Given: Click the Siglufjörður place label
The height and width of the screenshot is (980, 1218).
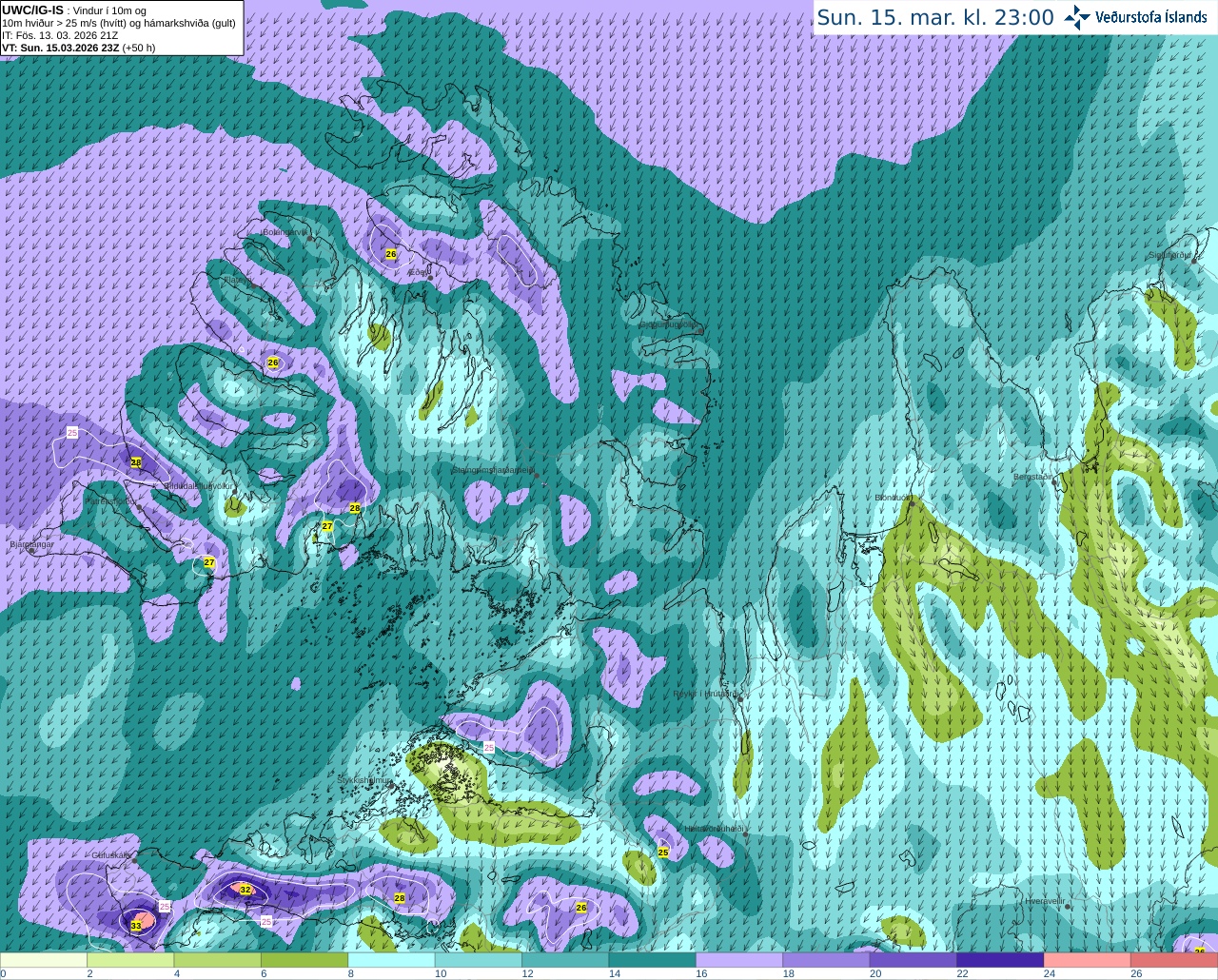Looking at the screenshot, I should (1170, 255).
